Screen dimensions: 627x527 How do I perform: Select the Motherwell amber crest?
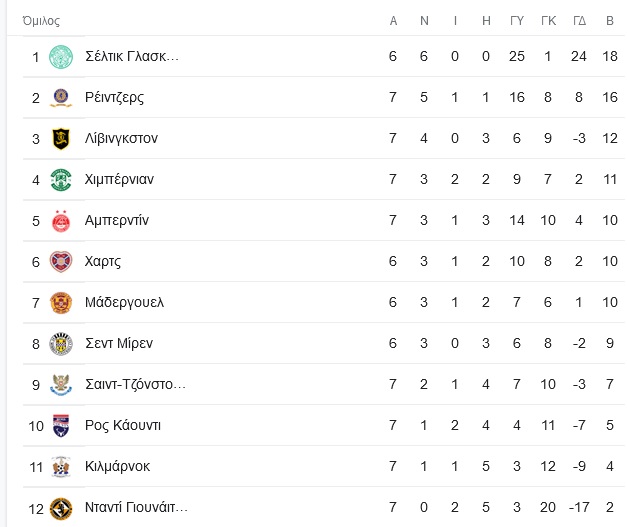[x=61, y=303]
